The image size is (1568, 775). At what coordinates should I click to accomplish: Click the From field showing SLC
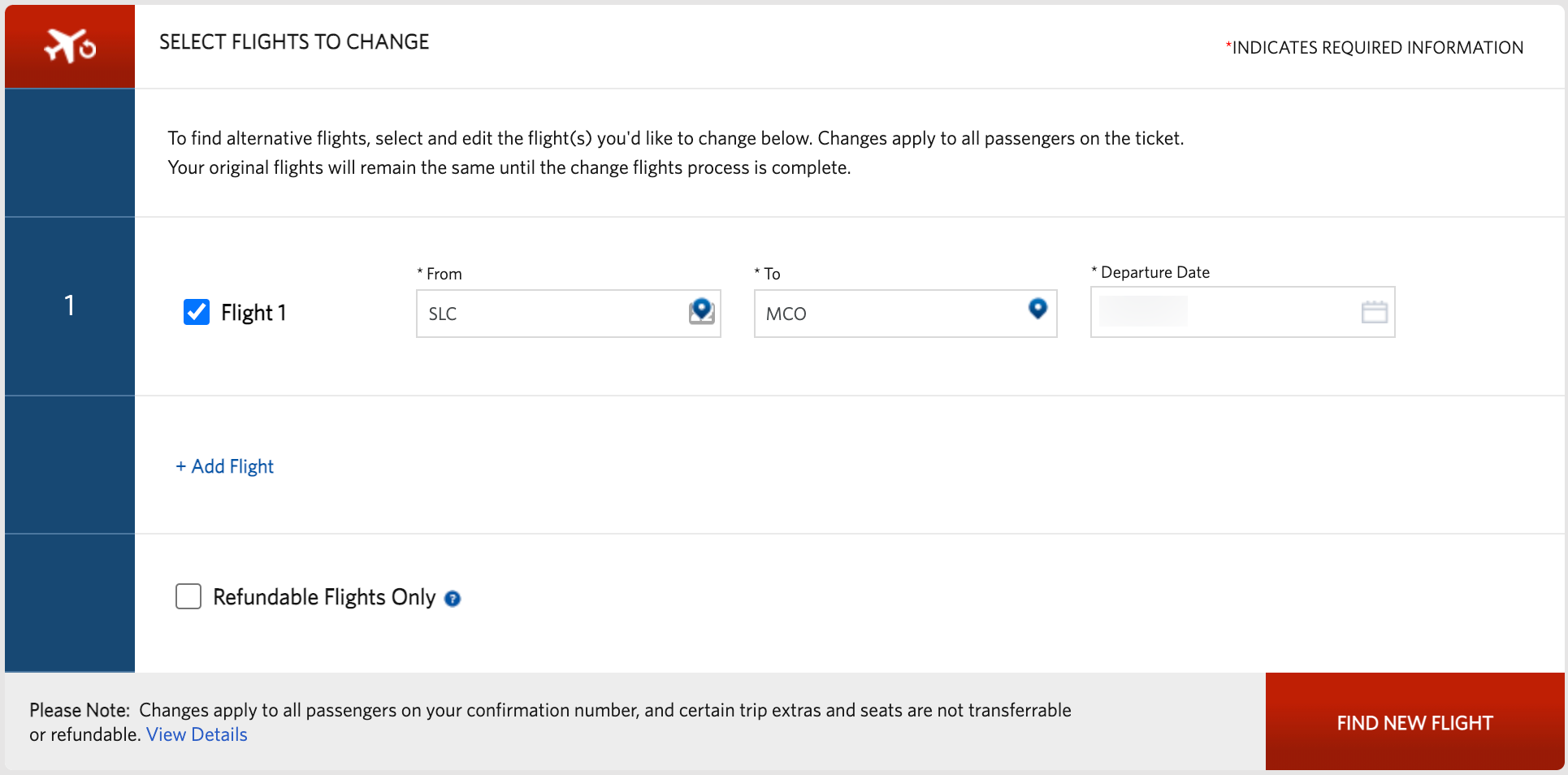[x=552, y=314]
